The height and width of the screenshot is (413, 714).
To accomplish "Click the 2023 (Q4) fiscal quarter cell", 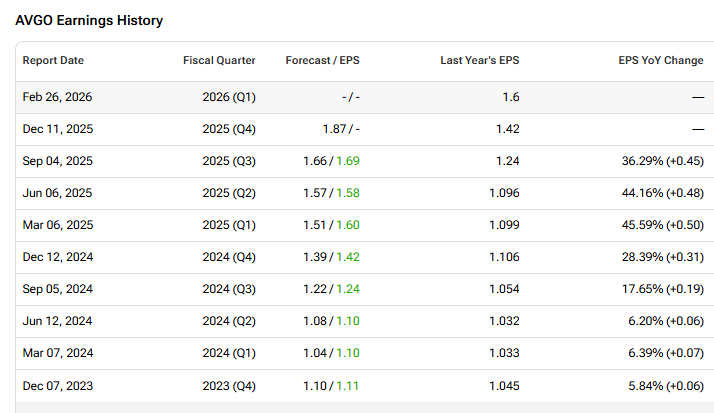I will pos(227,385).
